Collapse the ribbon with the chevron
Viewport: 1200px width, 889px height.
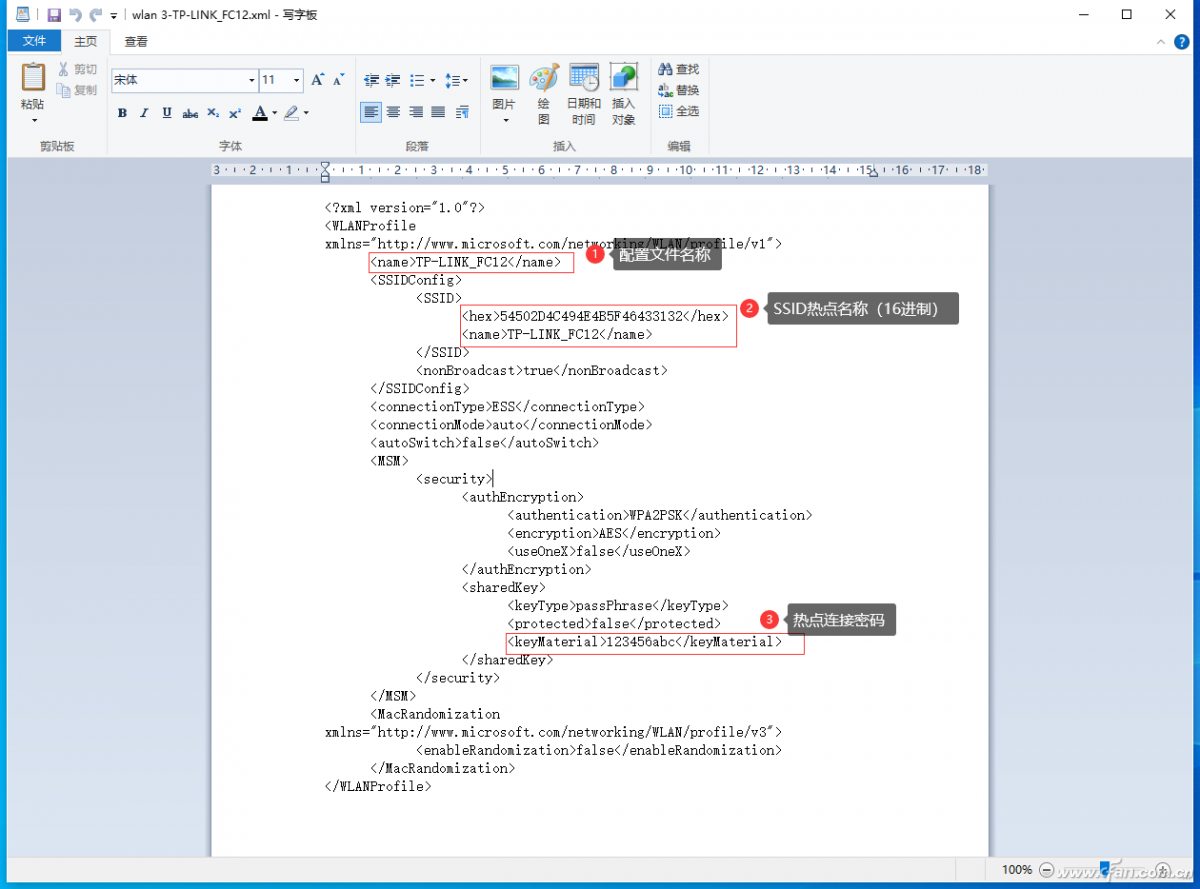coord(1160,41)
